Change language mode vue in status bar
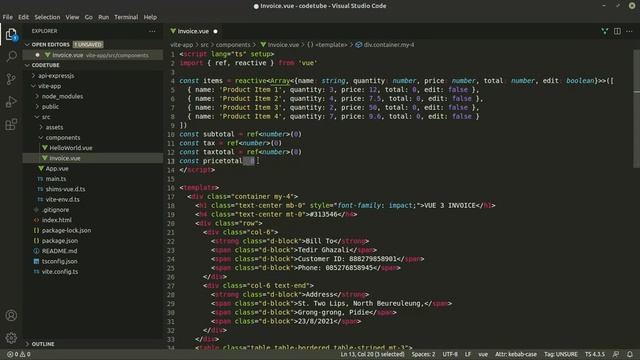 (483, 354)
